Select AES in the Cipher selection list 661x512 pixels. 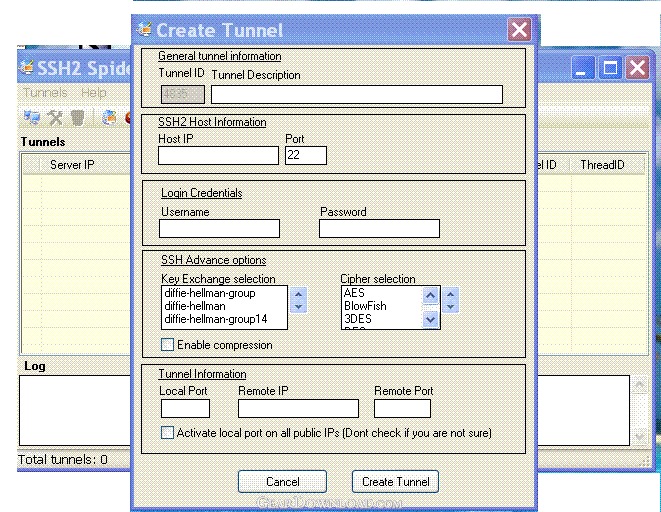tap(354, 293)
